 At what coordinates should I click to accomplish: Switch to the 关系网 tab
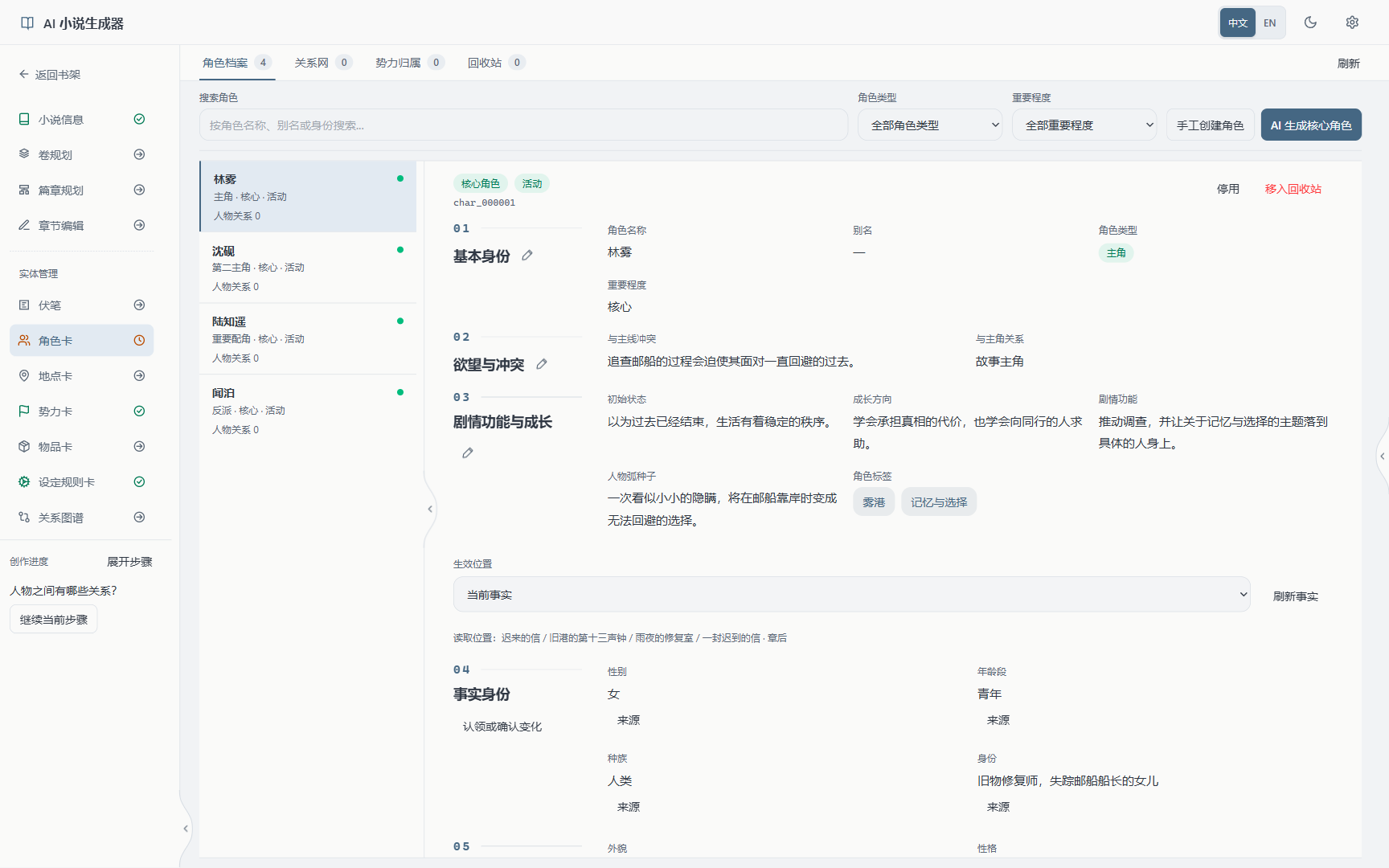pos(323,63)
